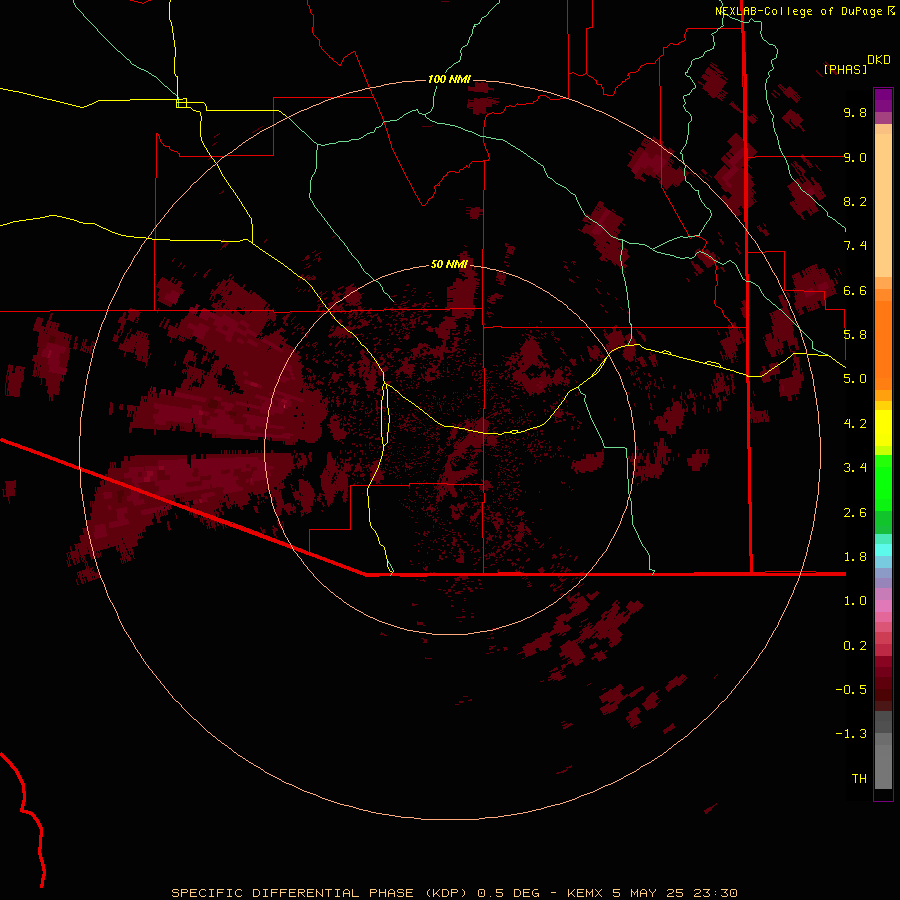Click the Specific Differential Phase KDP caption line
900x900 pixels.
tap(454, 893)
